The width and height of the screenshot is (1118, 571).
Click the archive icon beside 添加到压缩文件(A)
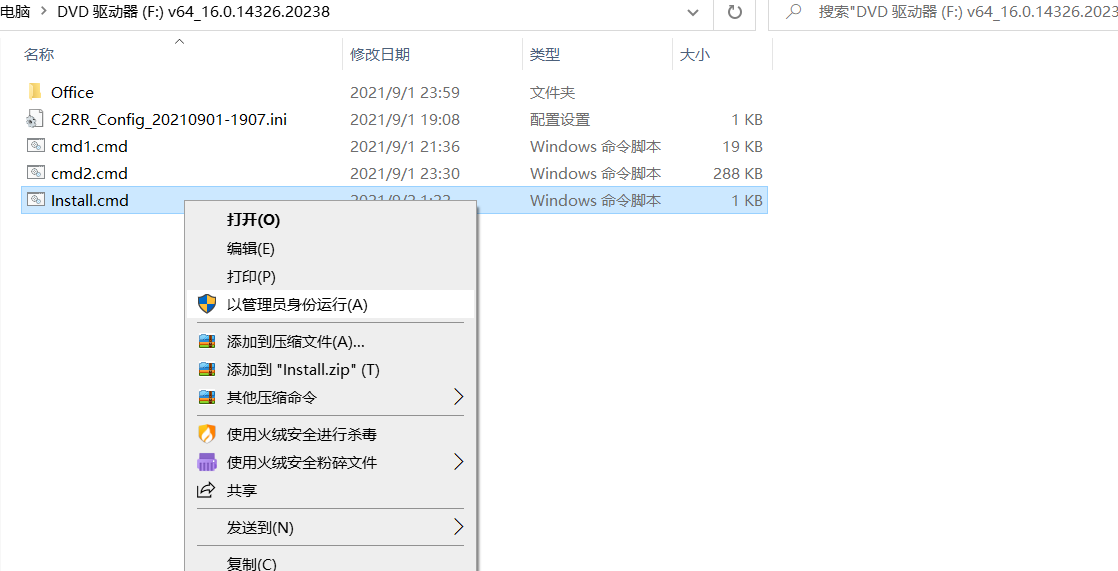[207, 341]
